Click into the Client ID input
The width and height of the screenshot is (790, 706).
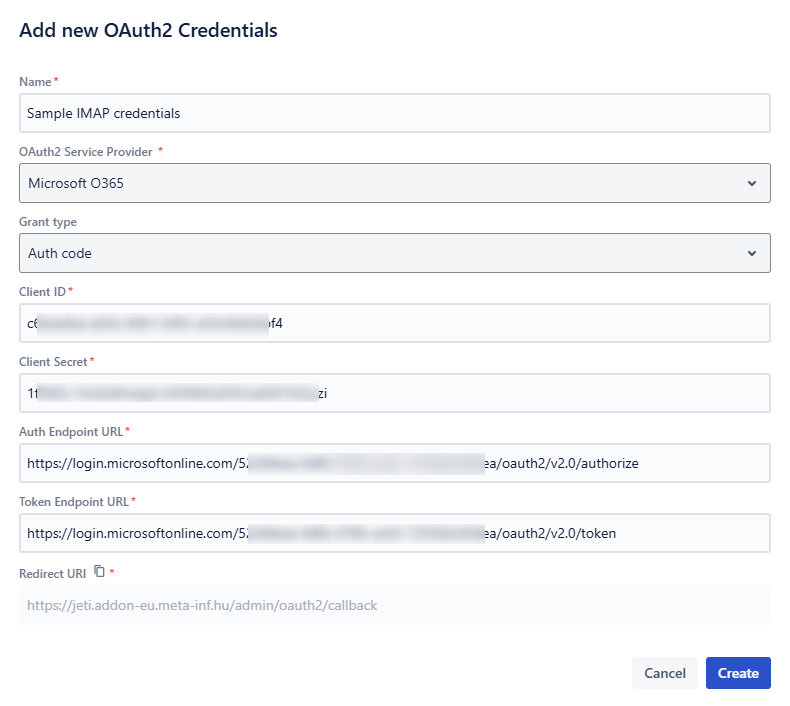pos(394,323)
